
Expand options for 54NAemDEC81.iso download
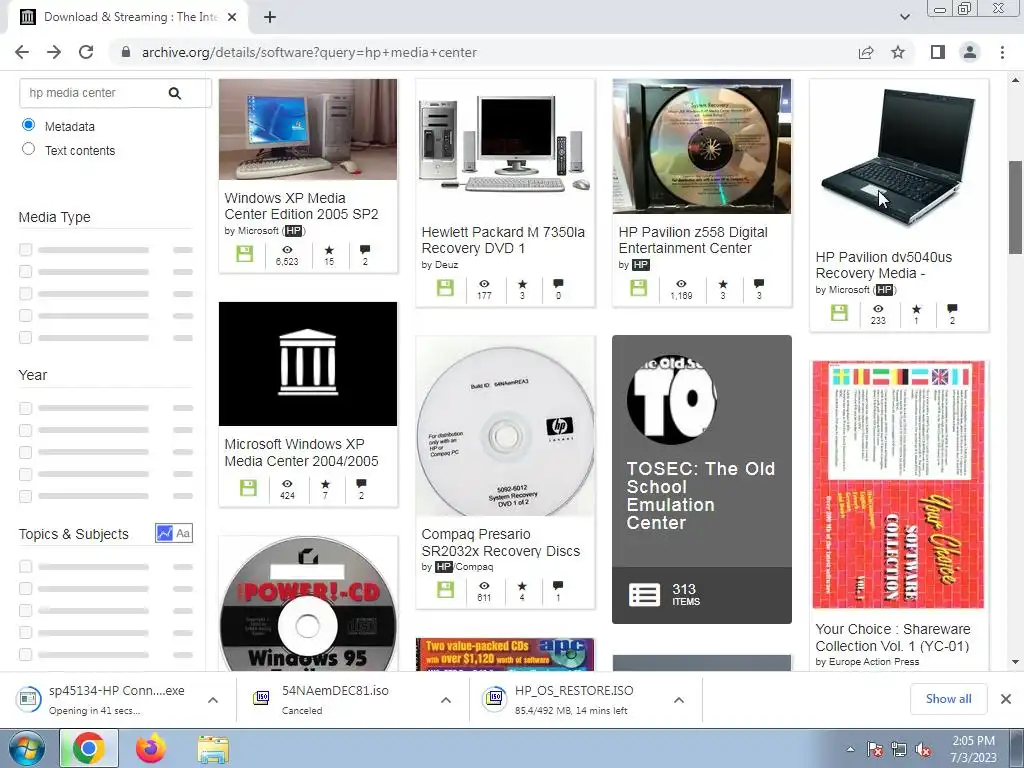[446, 699]
